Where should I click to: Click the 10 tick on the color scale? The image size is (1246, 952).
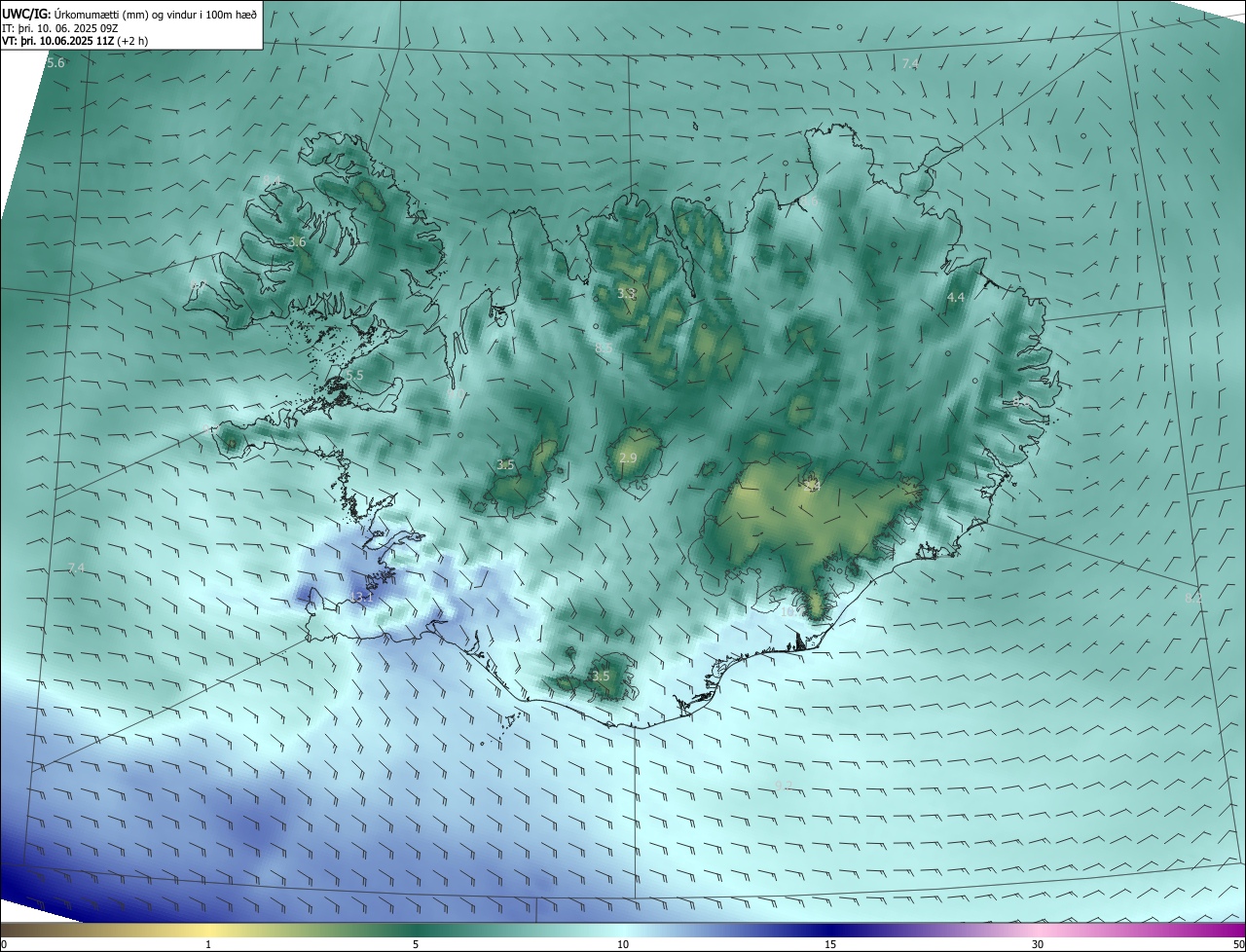(623, 944)
